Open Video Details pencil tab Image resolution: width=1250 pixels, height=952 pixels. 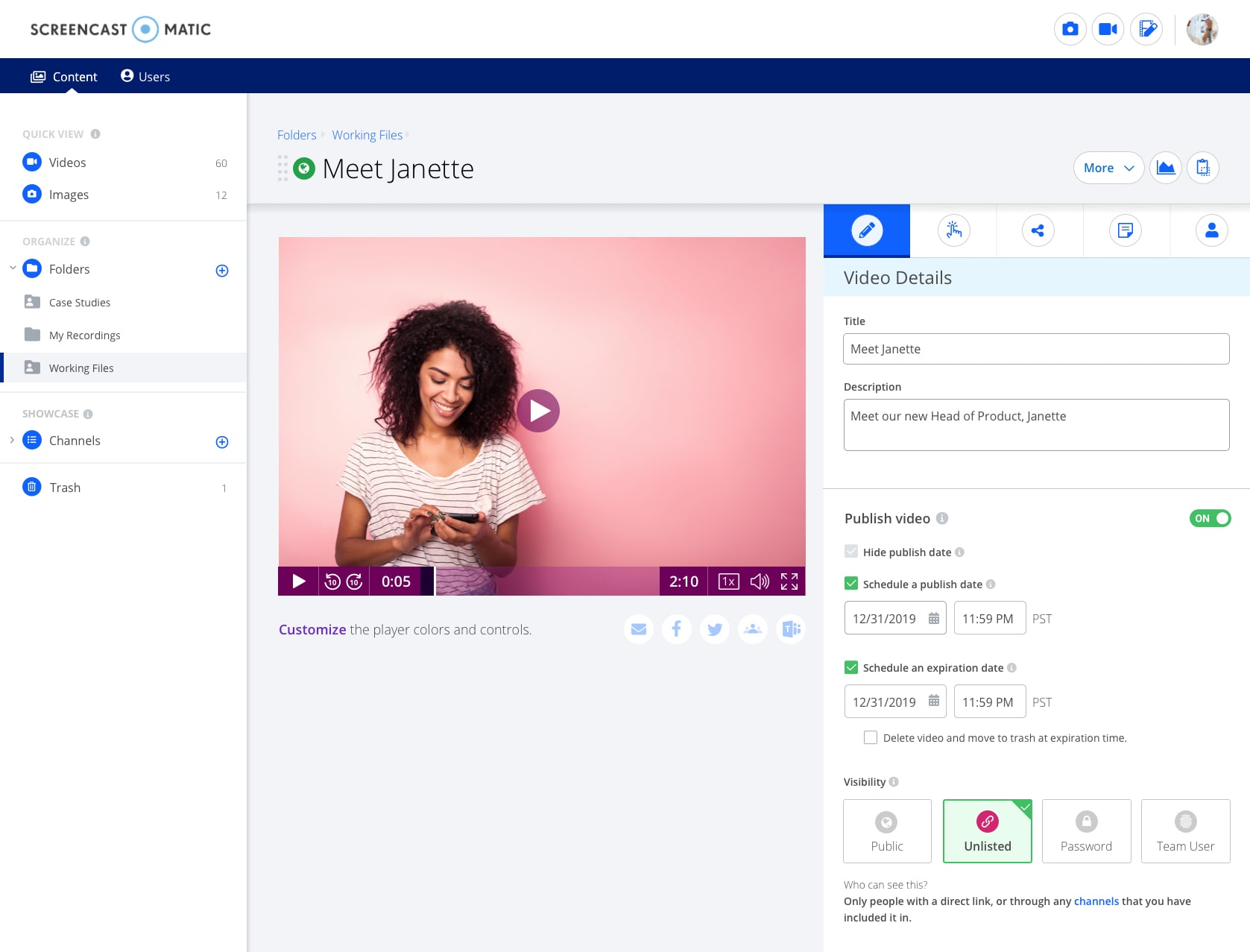click(x=867, y=230)
